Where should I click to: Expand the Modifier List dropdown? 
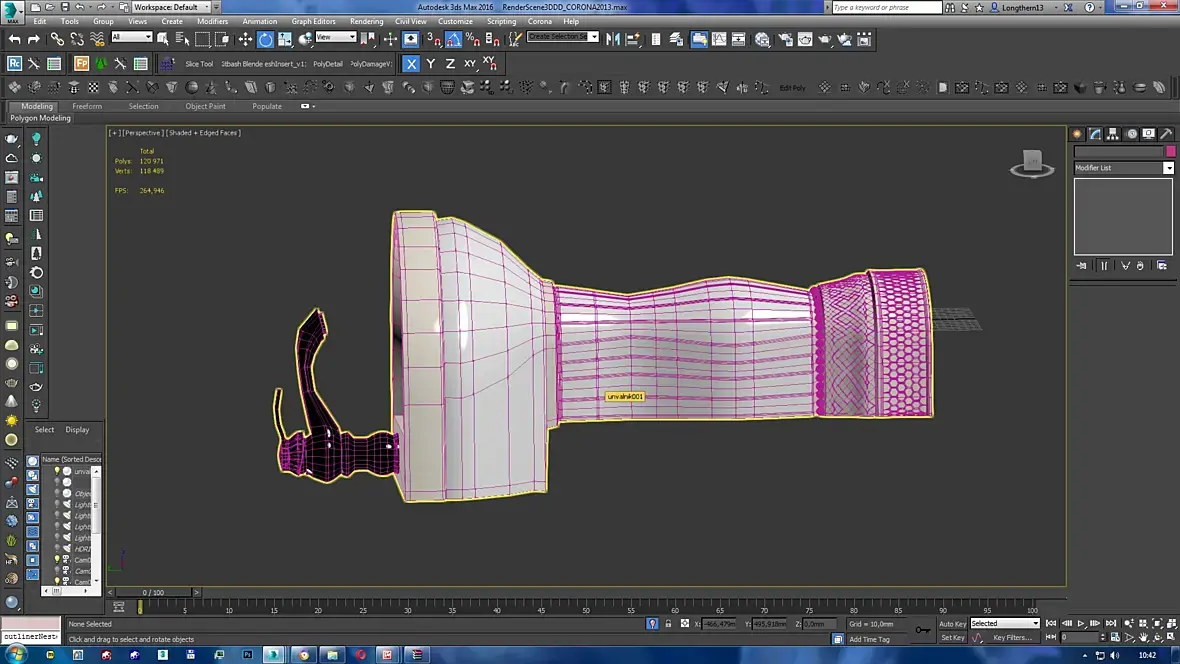[x=1168, y=168]
